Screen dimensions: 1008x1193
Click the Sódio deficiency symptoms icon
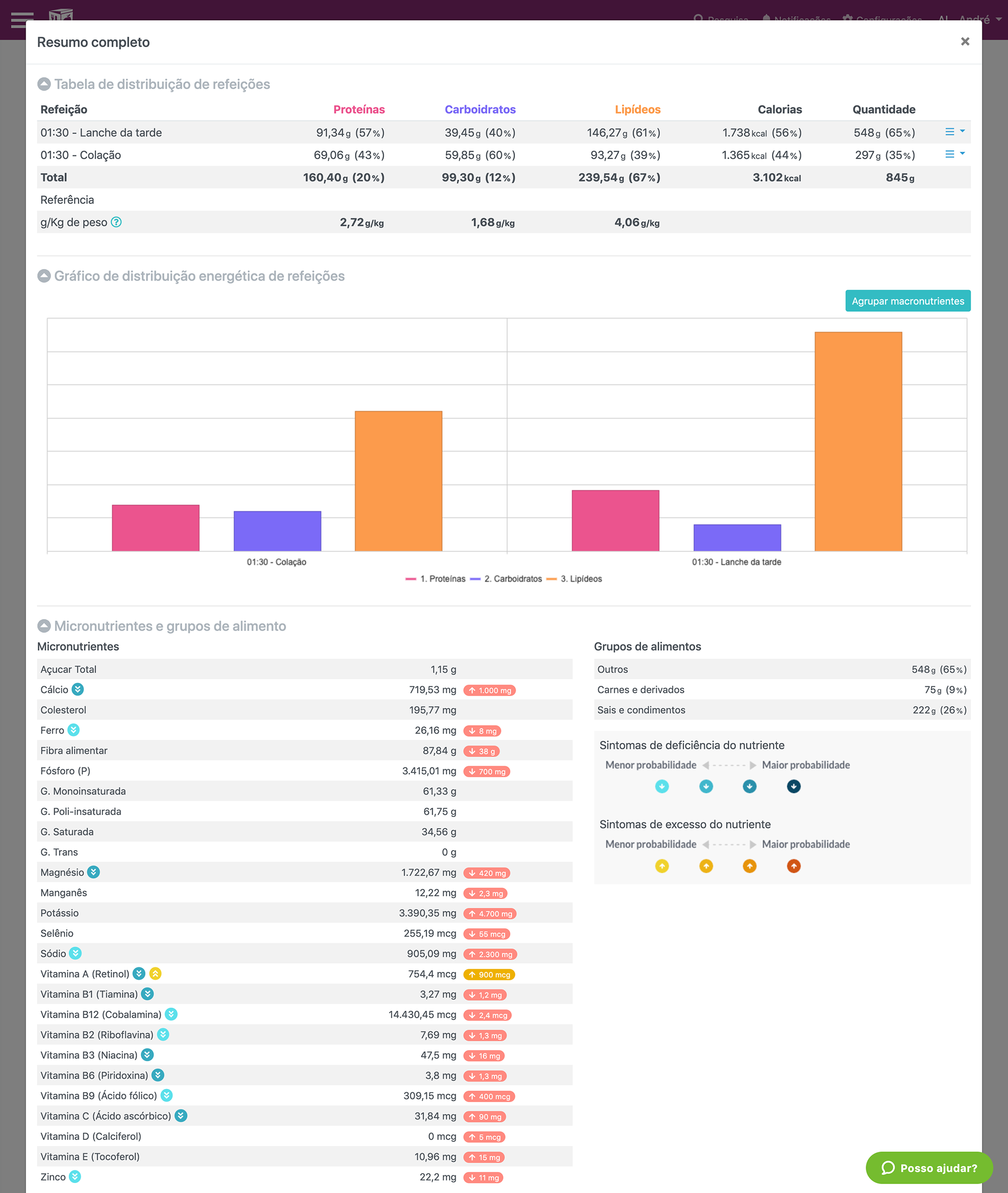pos(76,953)
